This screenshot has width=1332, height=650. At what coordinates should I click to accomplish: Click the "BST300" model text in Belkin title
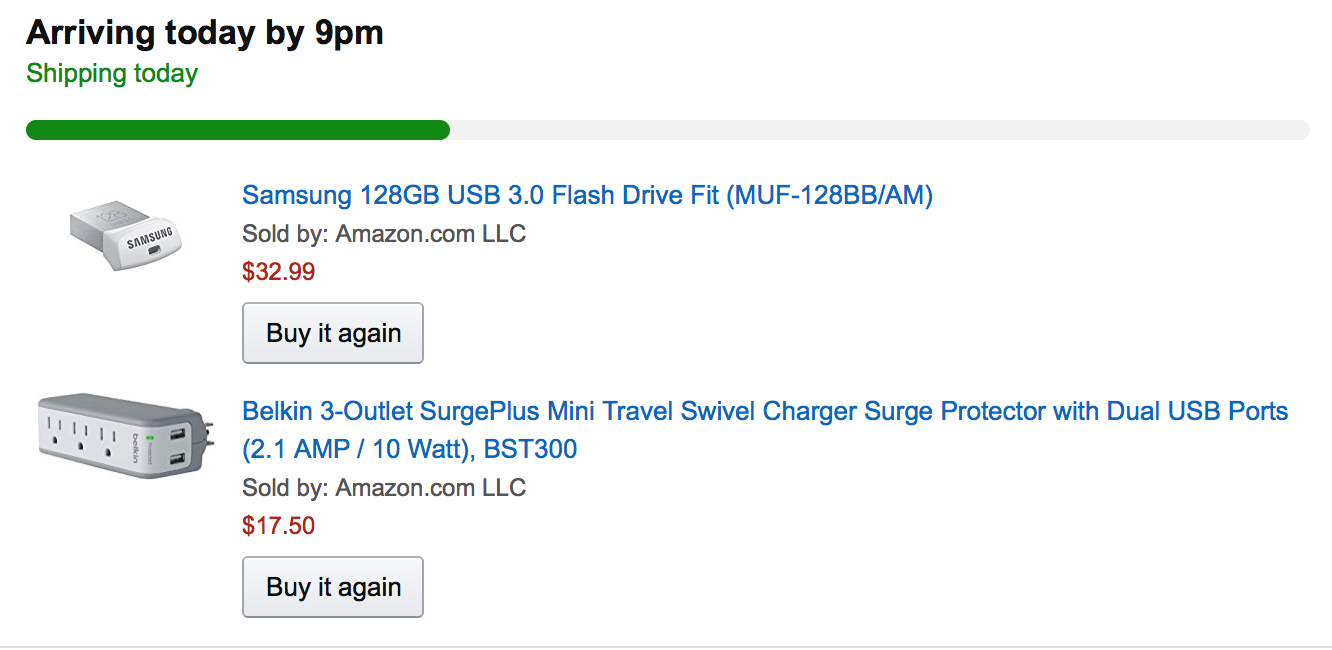tap(530, 450)
